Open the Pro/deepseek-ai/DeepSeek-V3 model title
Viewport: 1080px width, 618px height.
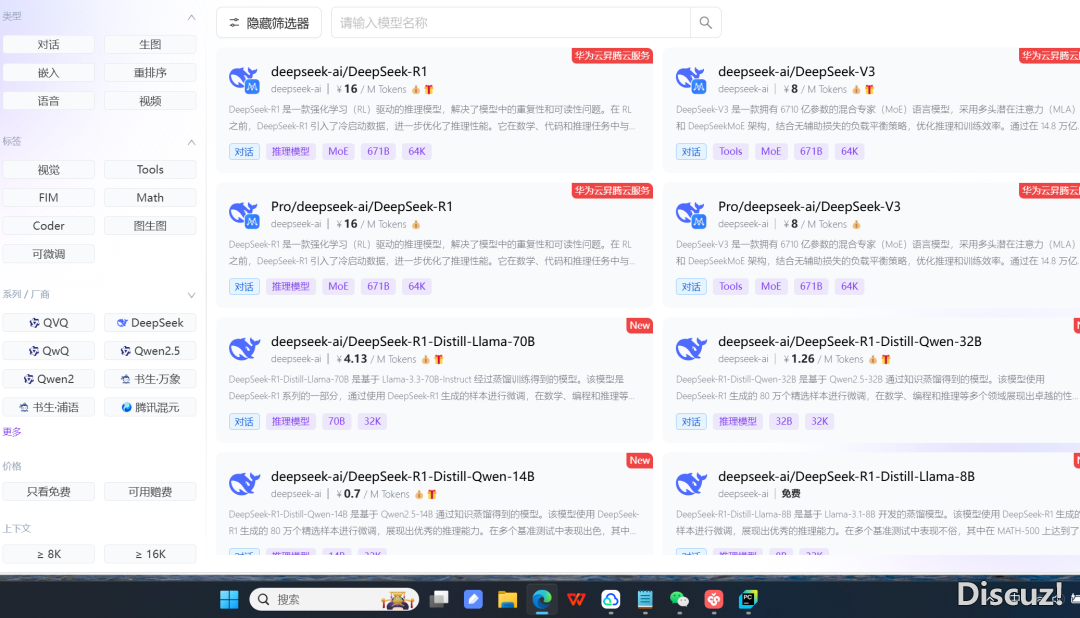pyautogui.click(x=809, y=207)
